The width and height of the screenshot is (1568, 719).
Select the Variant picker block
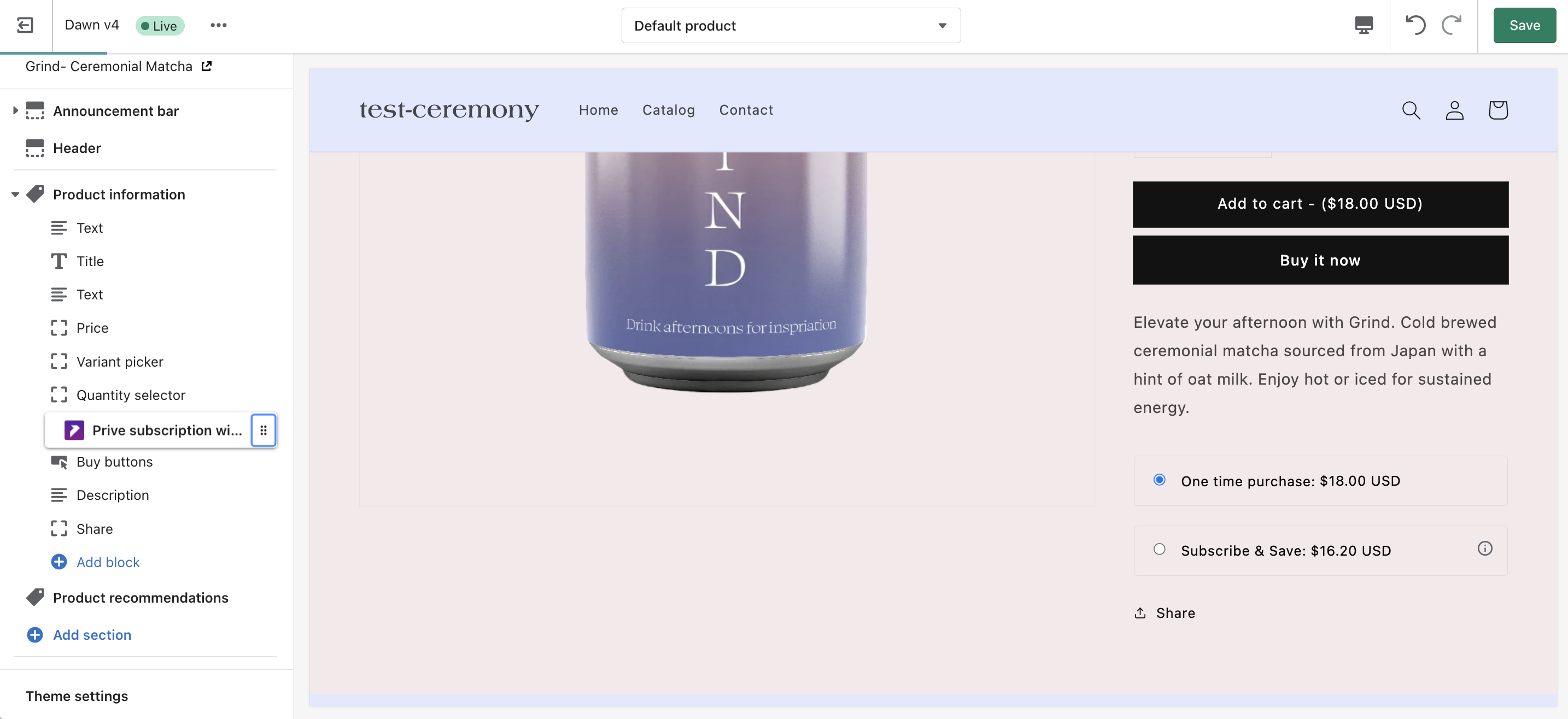(x=120, y=362)
